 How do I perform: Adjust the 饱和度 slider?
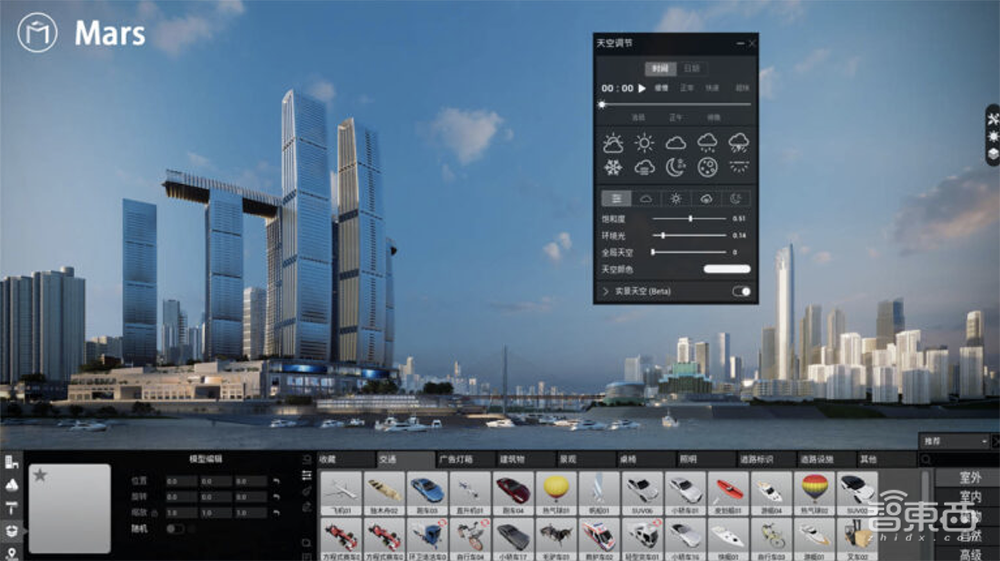tap(690, 217)
